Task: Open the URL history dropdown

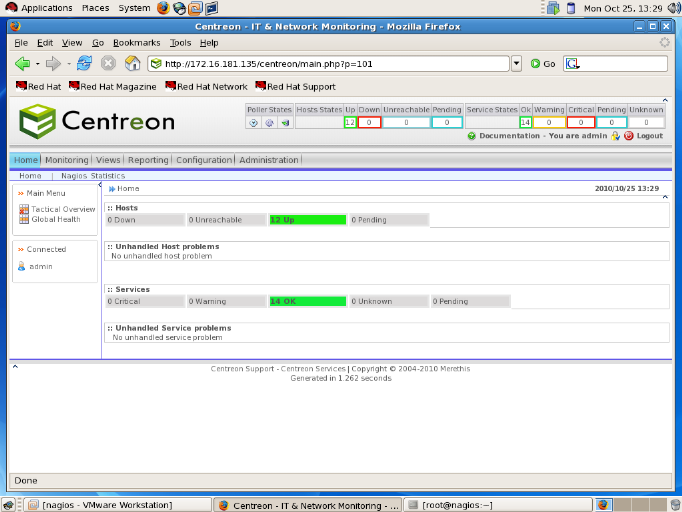Action: 516,64
